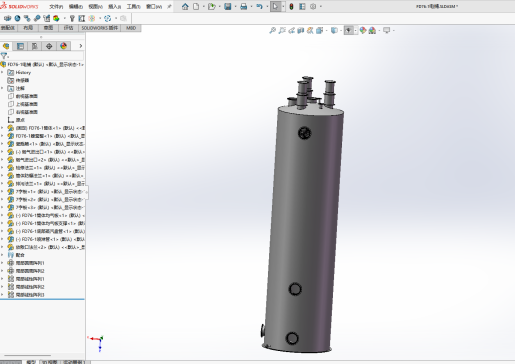This screenshot has height=364, width=515.
Task: Open the 工具 (Tools) menu
Action: click(134, 6)
